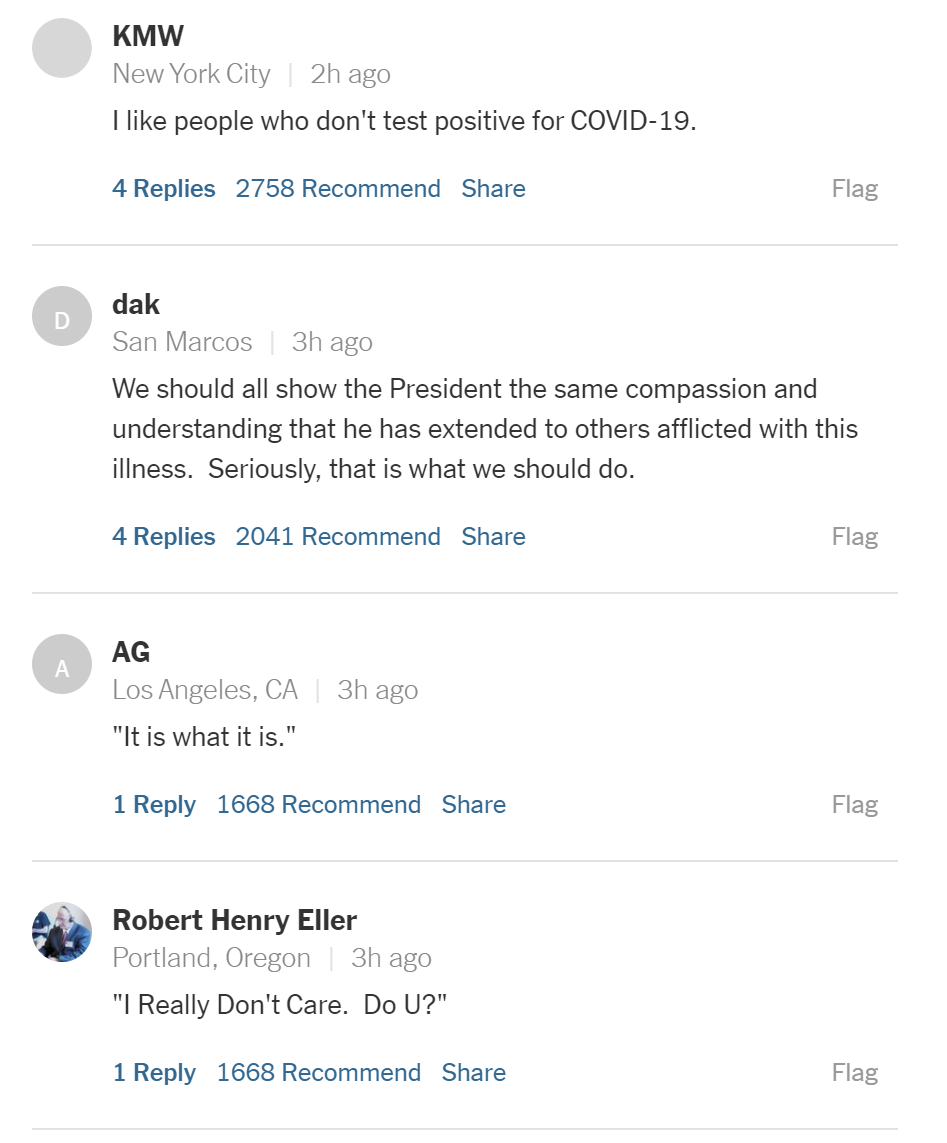Expand the 4 Replies on KMW's comment
The image size is (947, 1143).
pos(164,189)
